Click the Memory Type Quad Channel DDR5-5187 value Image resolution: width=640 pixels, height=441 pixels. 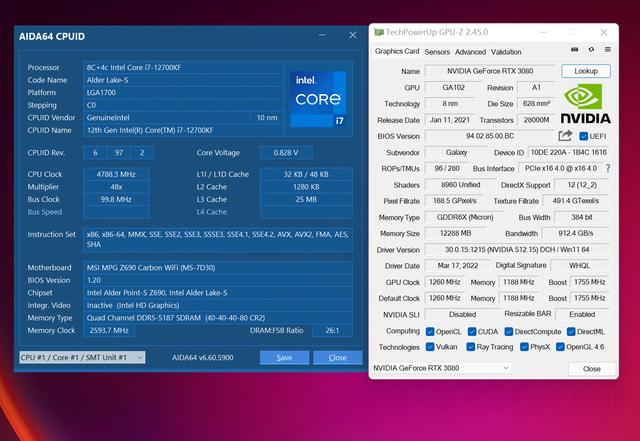218,318
